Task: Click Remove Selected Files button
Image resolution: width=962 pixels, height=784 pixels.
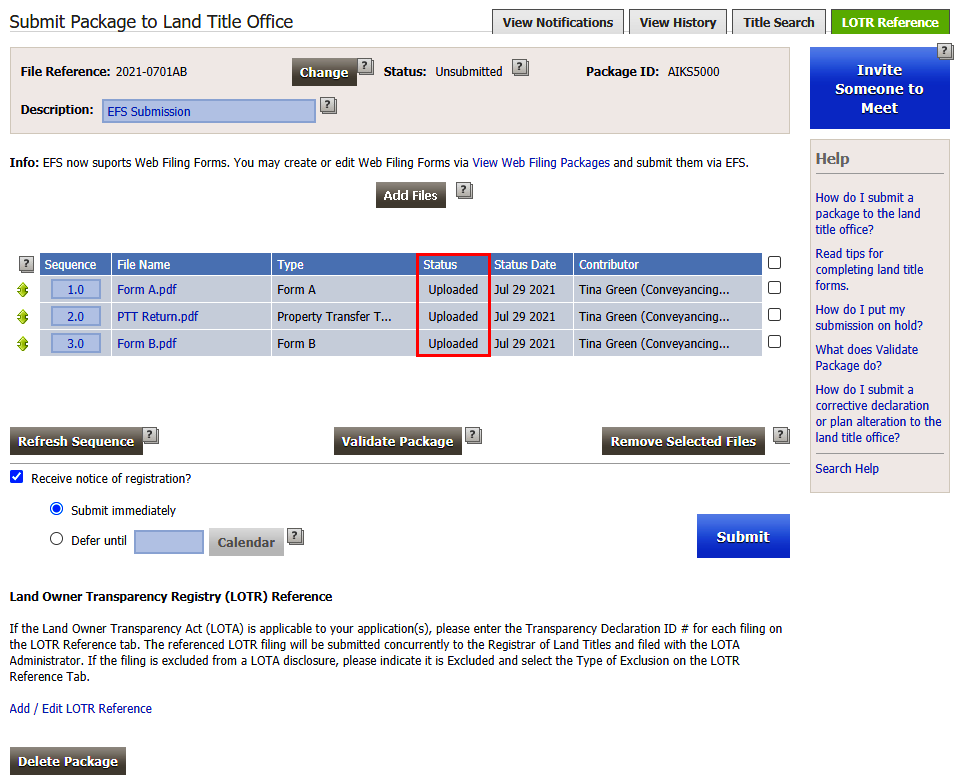Action: coord(683,442)
